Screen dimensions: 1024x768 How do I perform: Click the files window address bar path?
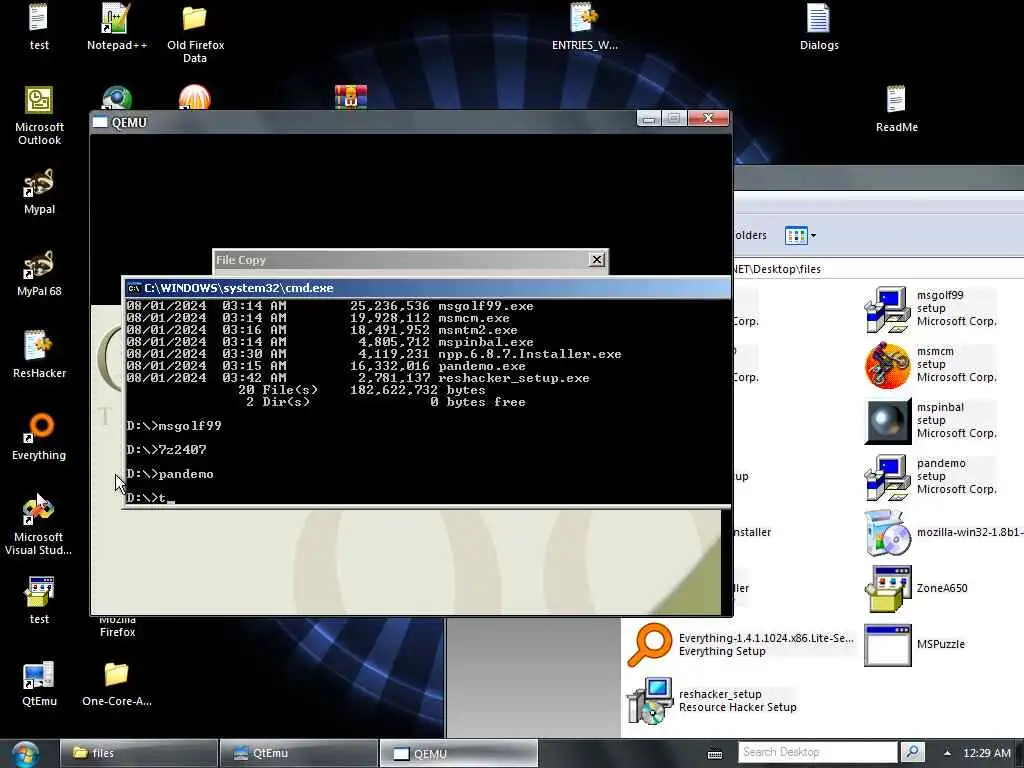point(777,269)
